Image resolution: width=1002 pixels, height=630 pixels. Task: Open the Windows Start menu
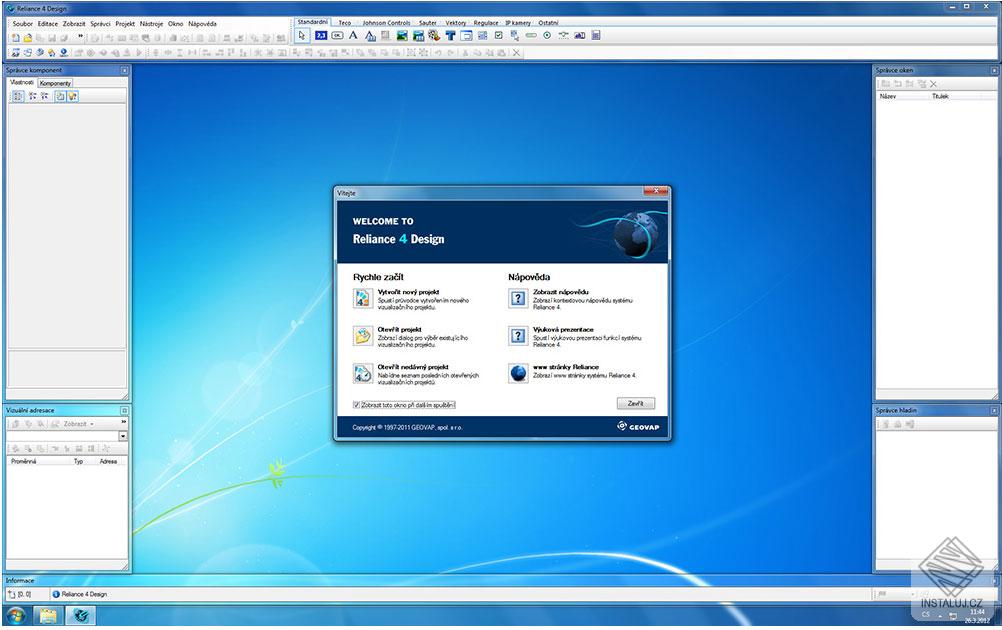[x=16, y=615]
